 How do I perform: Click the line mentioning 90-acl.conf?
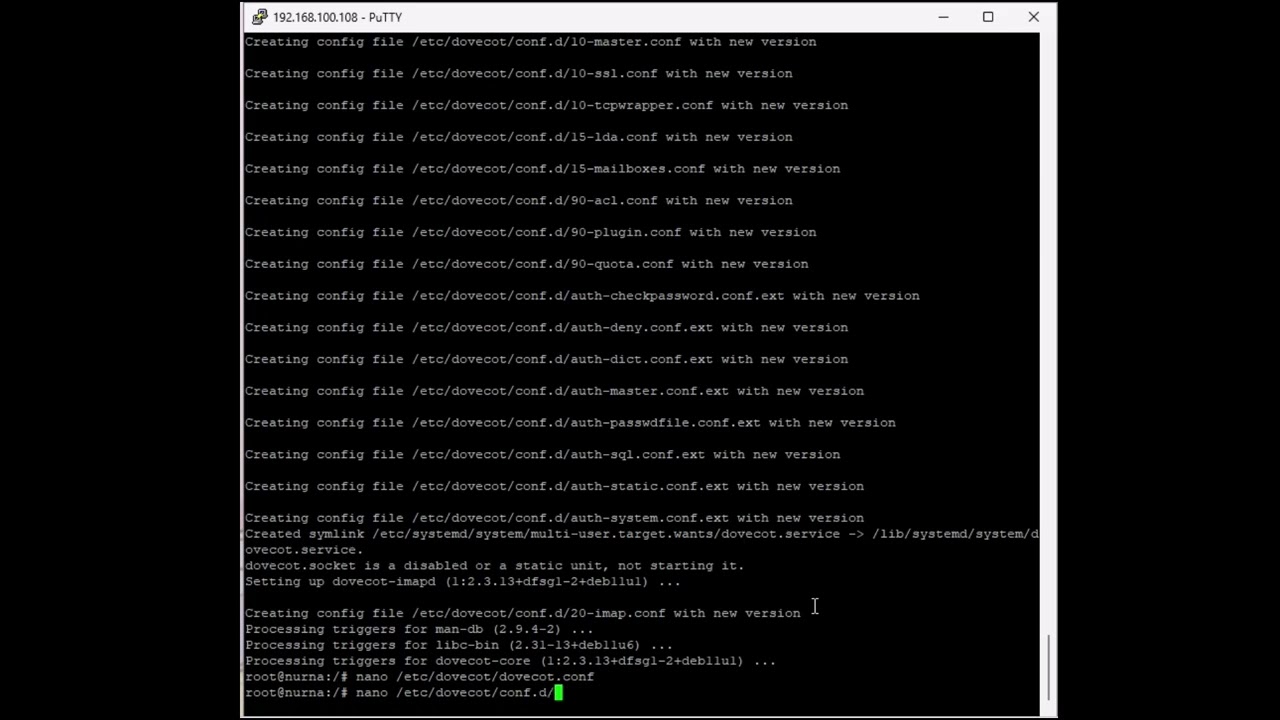519,201
